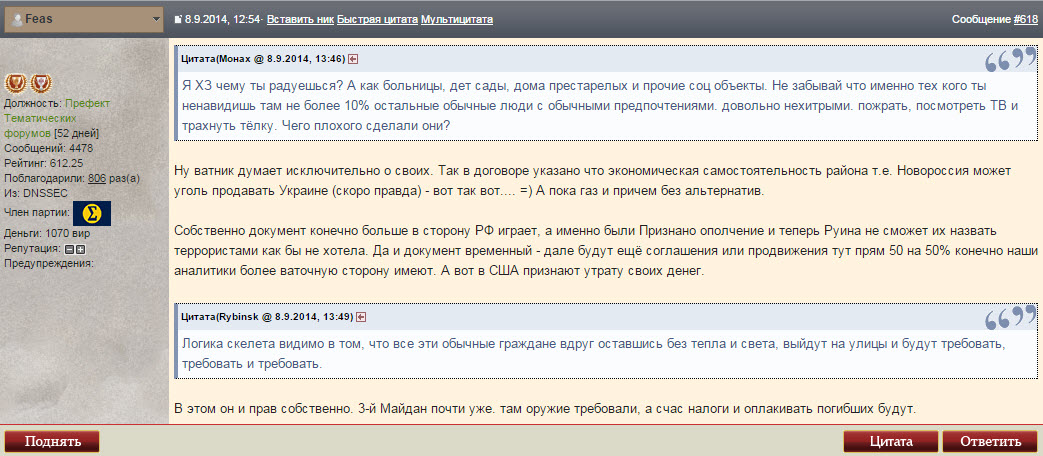The width and height of the screenshot is (1043, 456).
Task: Open message number #618 link
Action: click(1025, 20)
